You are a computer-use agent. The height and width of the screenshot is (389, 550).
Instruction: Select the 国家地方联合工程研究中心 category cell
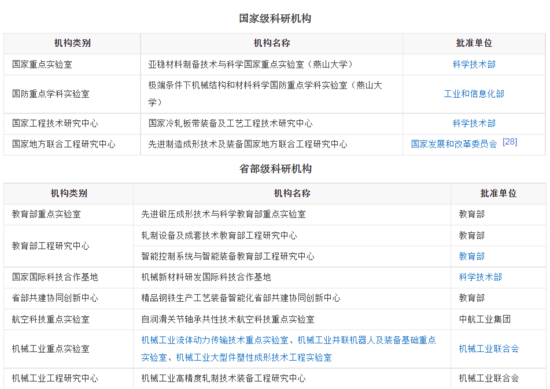(72, 144)
